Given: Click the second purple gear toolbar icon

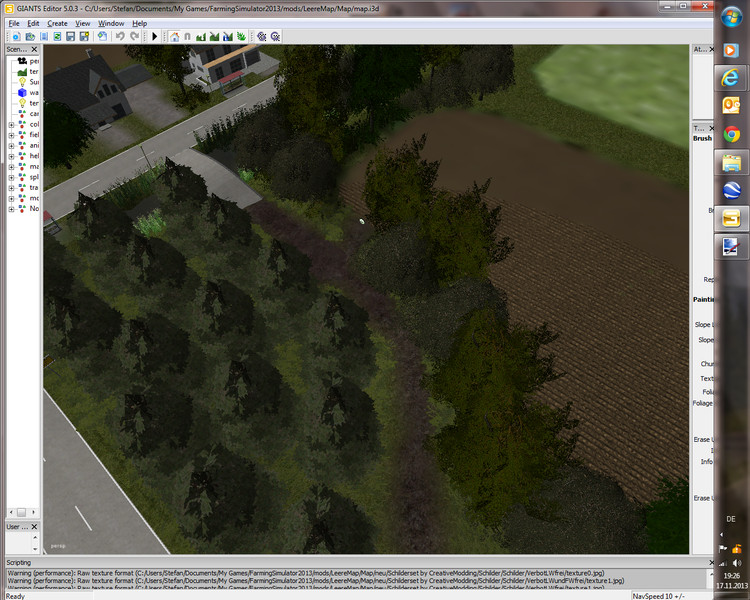Looking at the screenshot, I should pyautogui.click(x=275, y=36).
